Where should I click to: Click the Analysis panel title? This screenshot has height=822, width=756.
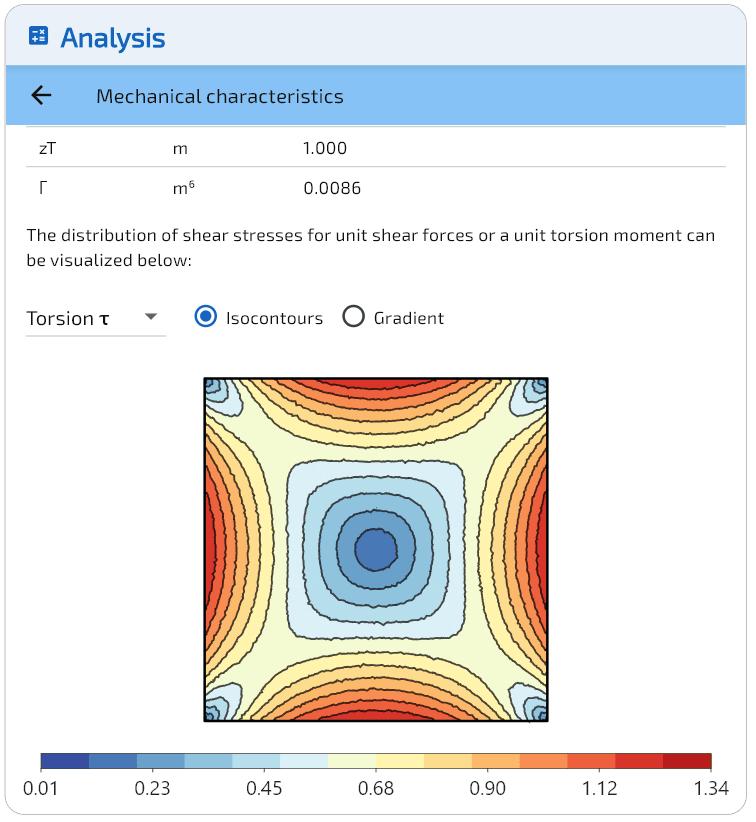click(x=112, y=38)
